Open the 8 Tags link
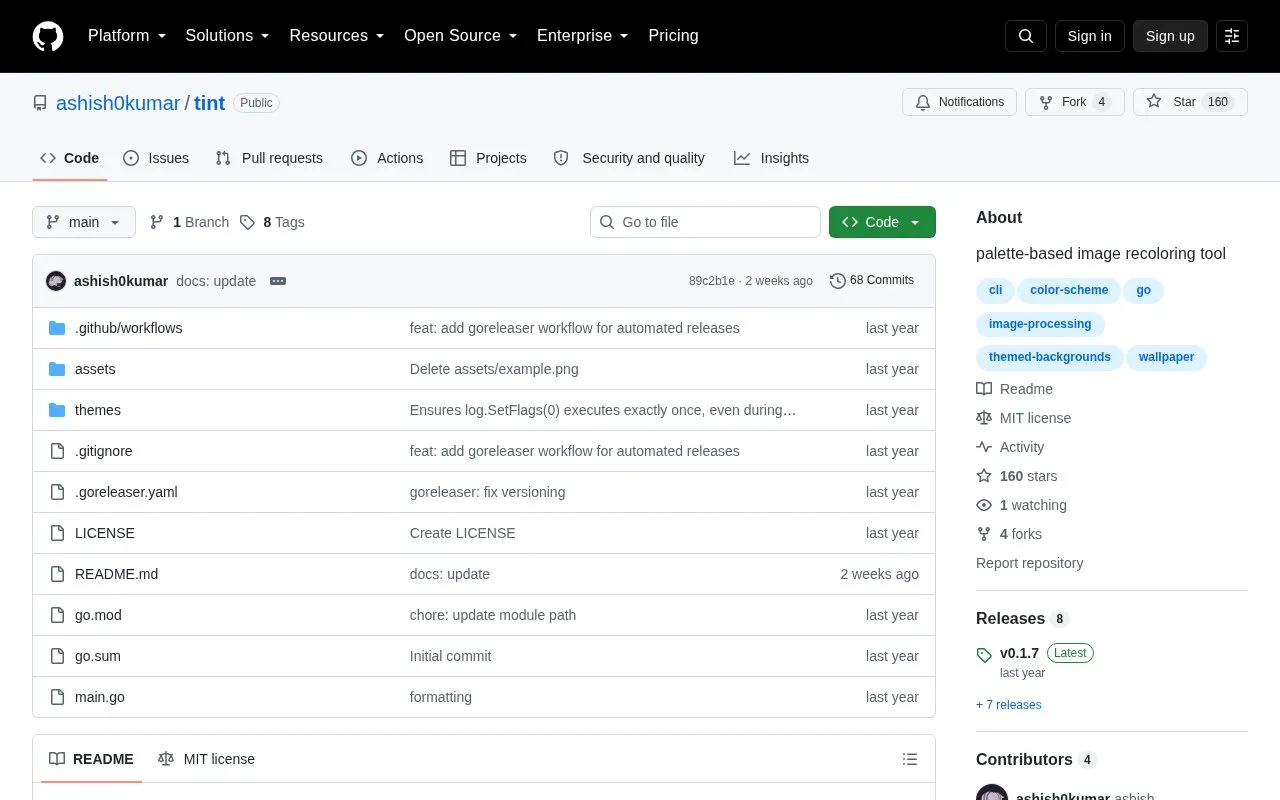 coord(272,222)
